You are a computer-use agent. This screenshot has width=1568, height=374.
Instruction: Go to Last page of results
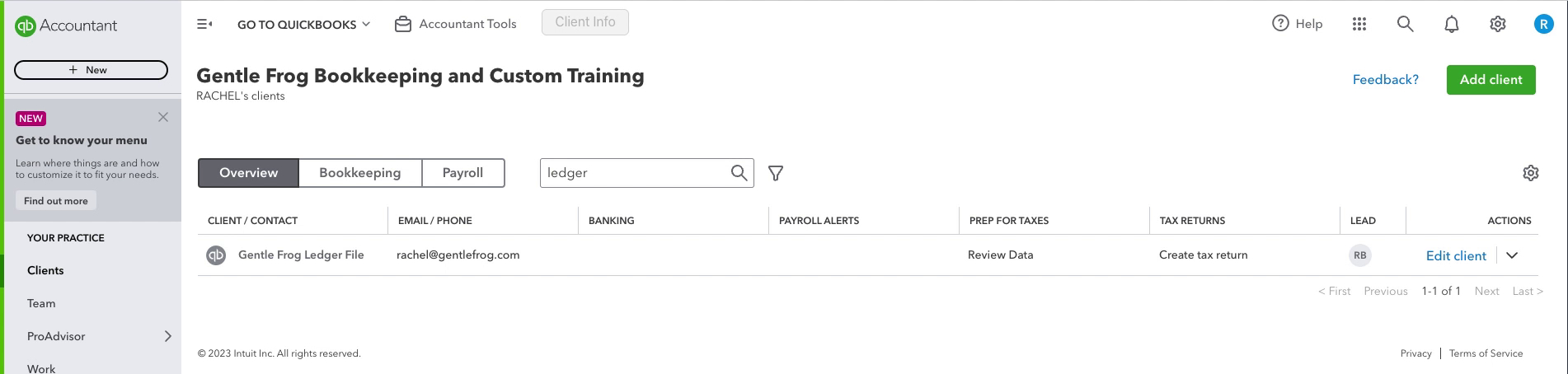(x=1528, y=291)
